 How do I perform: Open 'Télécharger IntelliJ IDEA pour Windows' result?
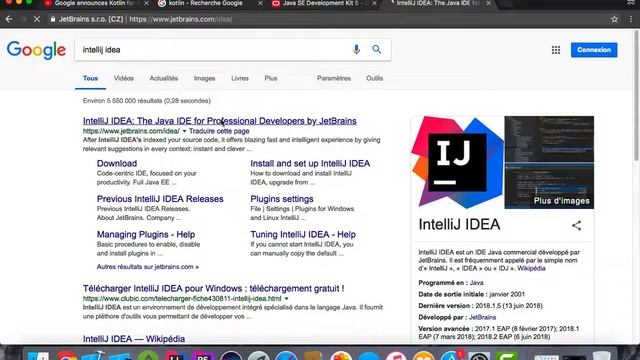pos(213,288)
